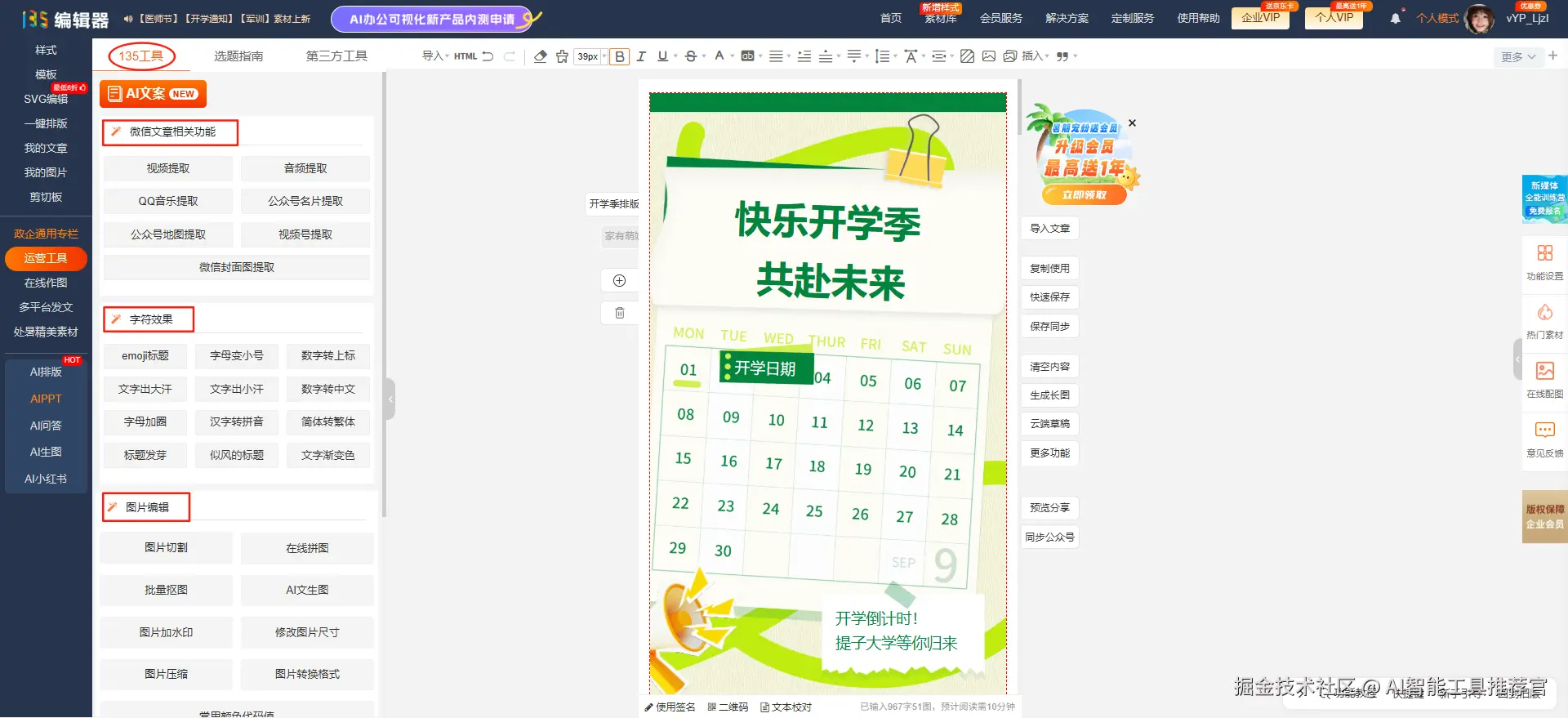This screenshot has width=1568, height=718.
Task: Open HTML source mode
Action: 465,56
